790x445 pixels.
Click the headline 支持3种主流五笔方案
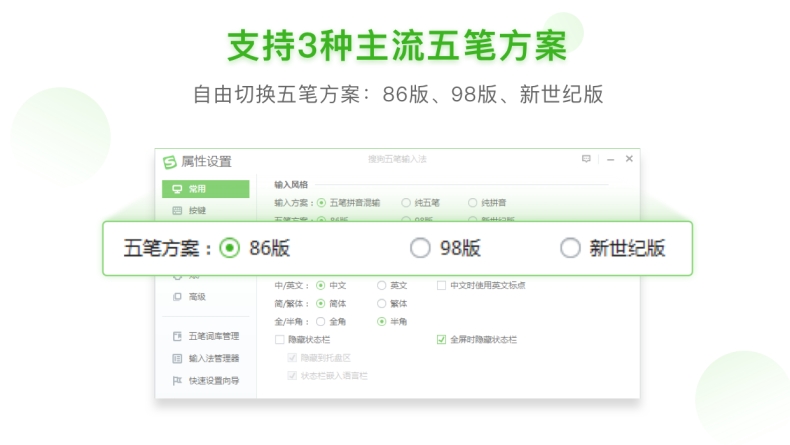point(398,46)
